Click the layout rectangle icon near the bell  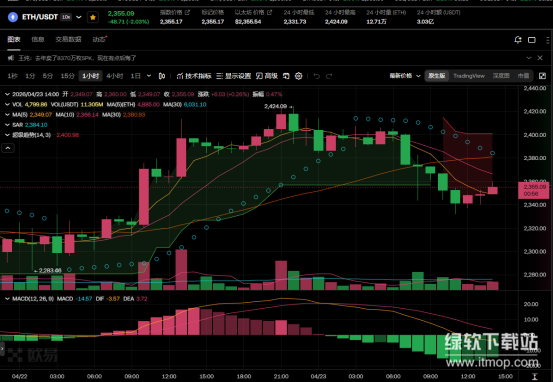tap(532, 40)
